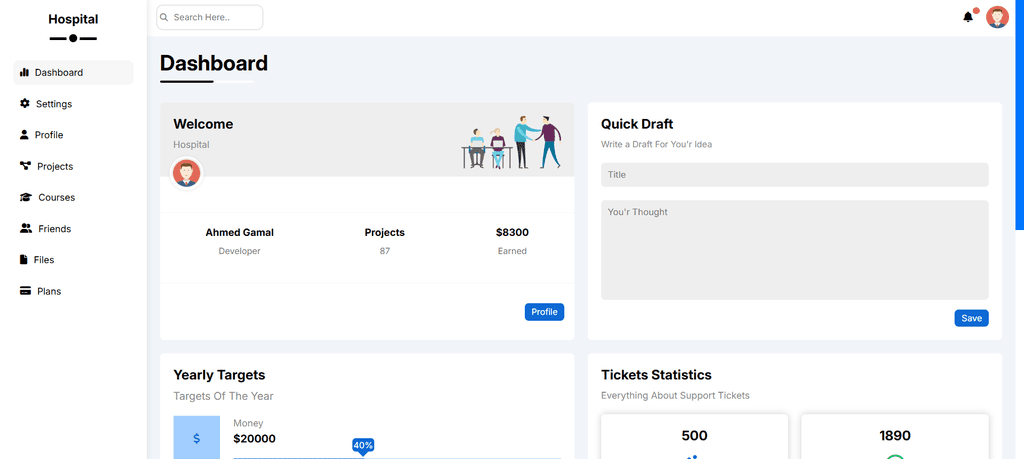The height and width of the screenshot is (459, 1024).
Task: Click the Quick Draft heading
Action: (637, 124)
